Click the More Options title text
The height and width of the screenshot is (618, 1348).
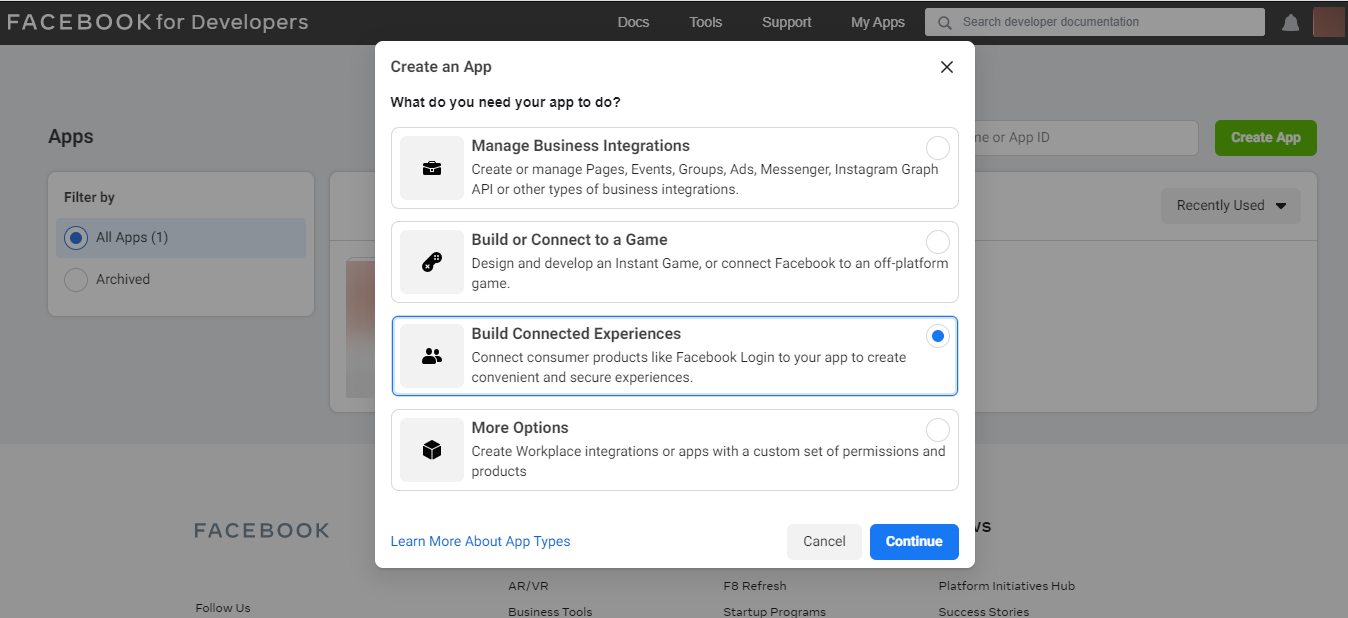coord(520,428)
